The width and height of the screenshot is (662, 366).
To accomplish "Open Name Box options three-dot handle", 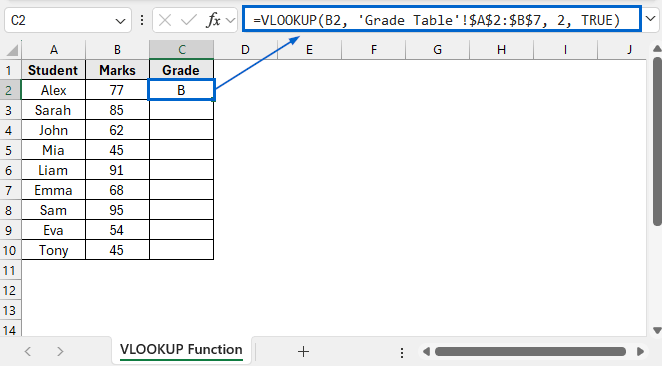I will coord(142,20).
